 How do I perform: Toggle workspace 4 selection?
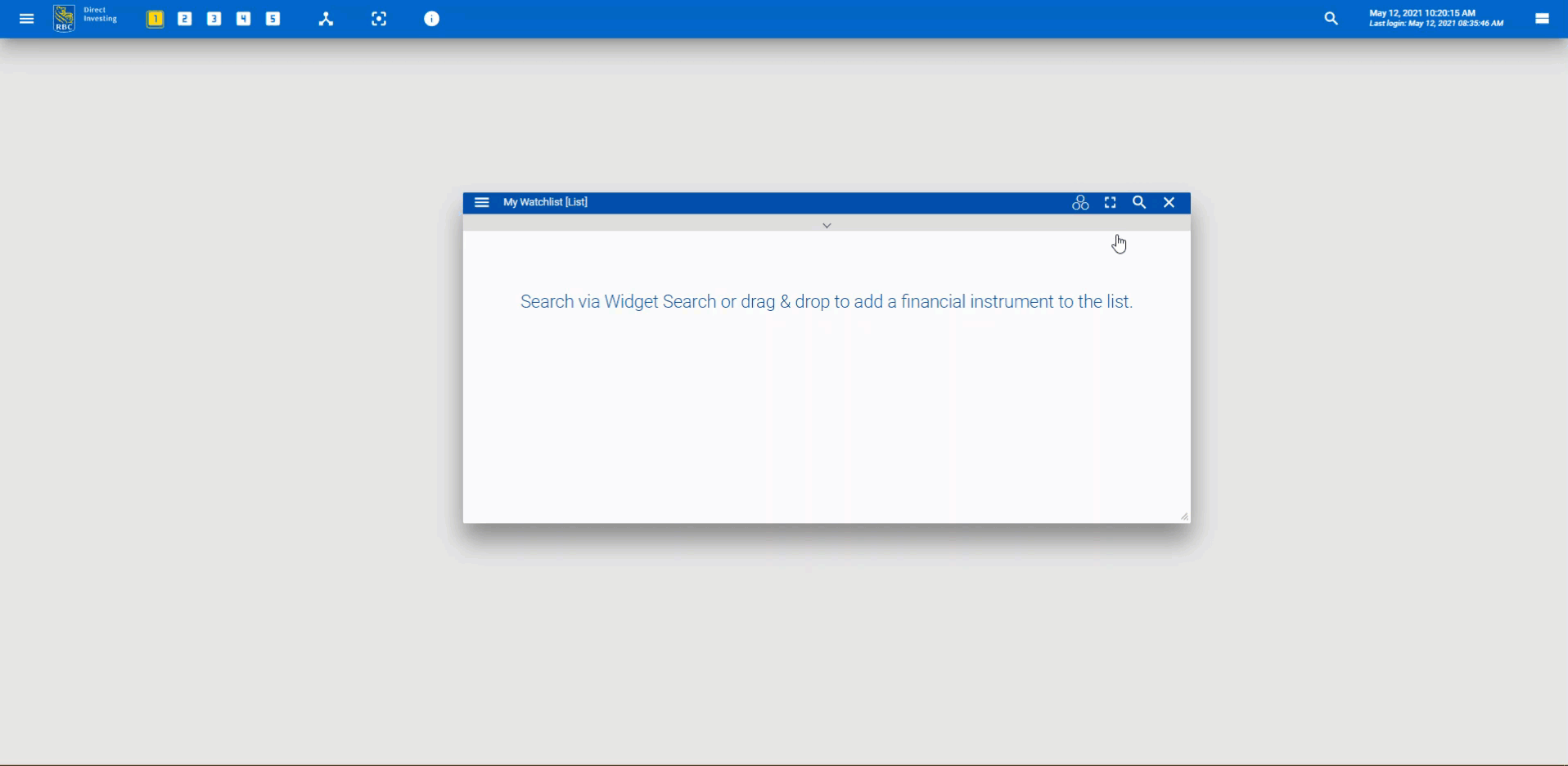coord(243,18)
